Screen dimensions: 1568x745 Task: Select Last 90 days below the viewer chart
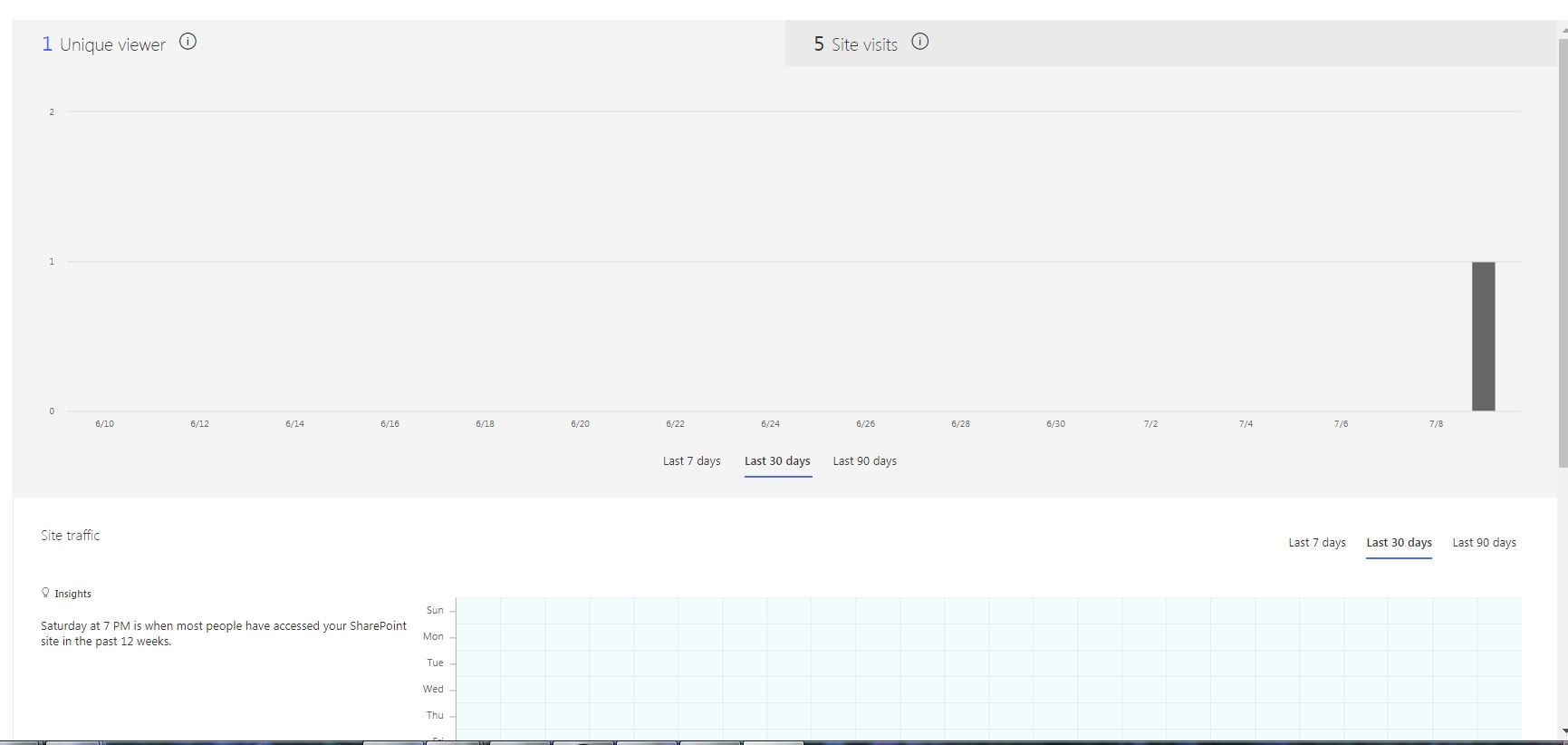[x=864, y=461]
